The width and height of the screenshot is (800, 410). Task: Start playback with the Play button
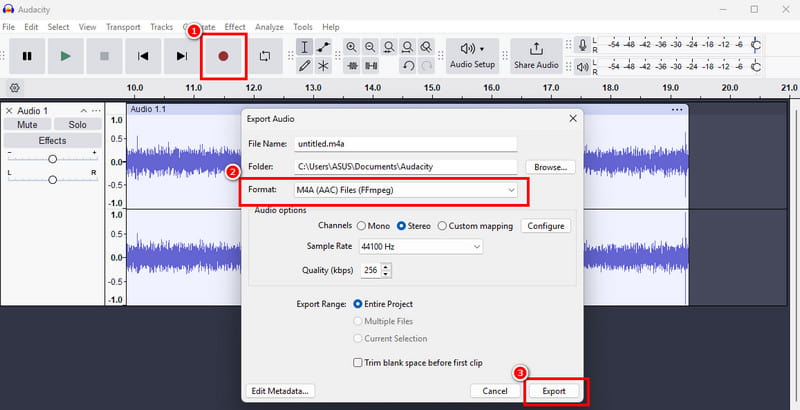coord(66,56)
